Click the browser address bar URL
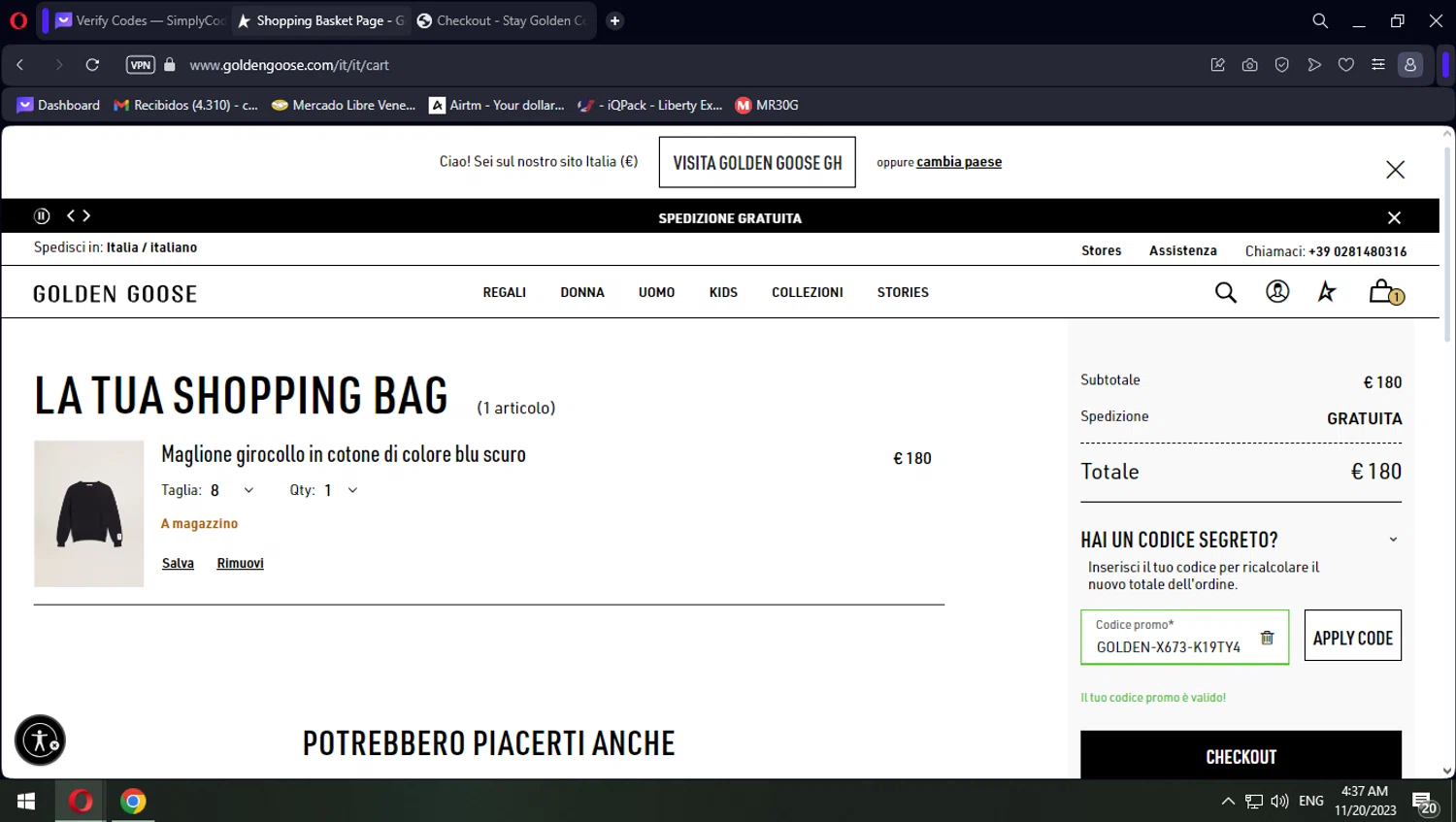 (x=289, y=65)
